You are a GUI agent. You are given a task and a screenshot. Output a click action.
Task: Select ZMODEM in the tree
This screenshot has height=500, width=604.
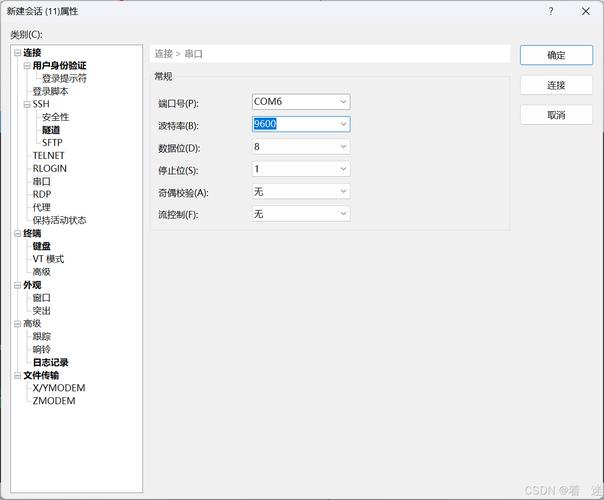coord(54,401)
